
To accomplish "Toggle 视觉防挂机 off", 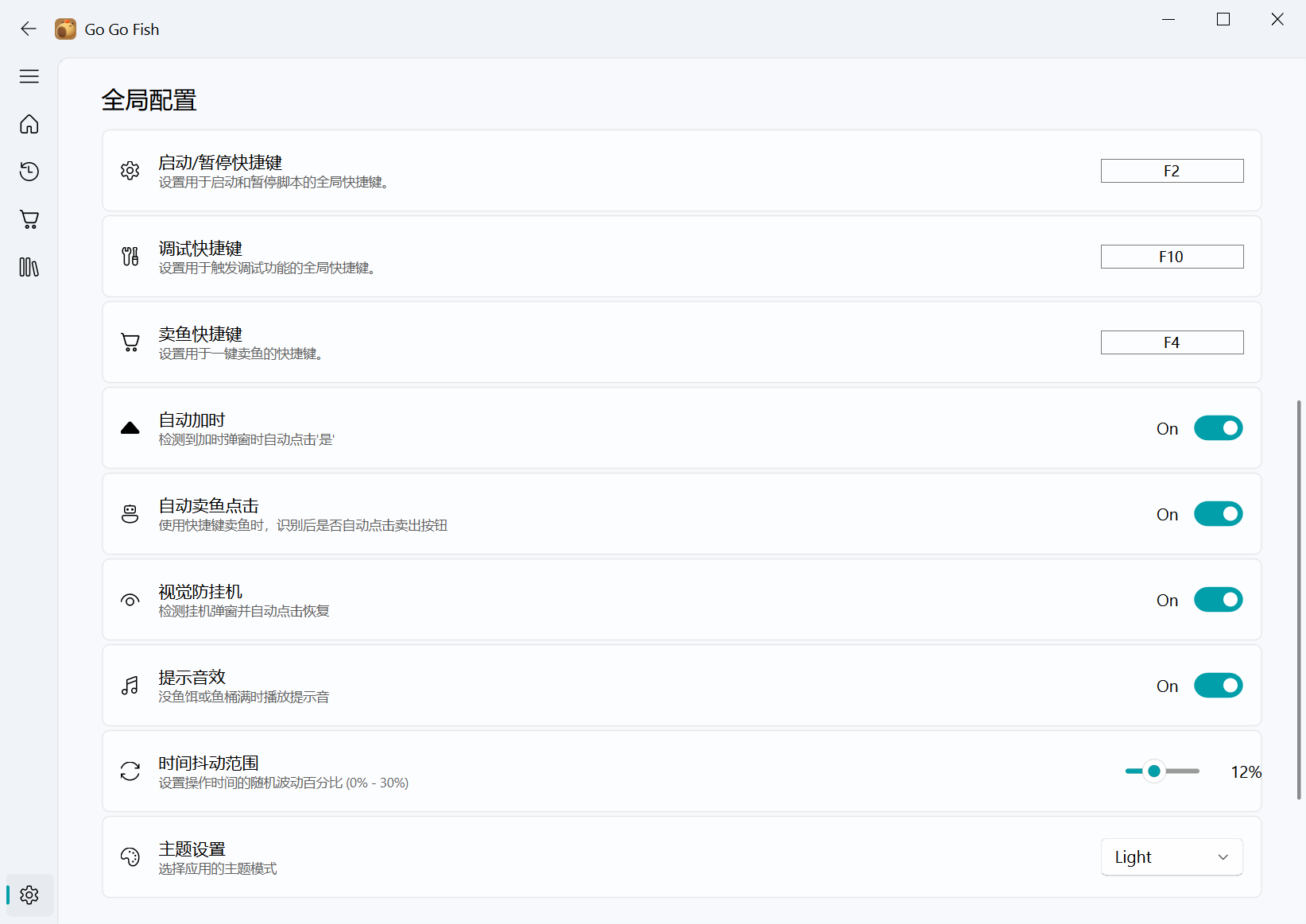I will click(x=1218, y=600).
